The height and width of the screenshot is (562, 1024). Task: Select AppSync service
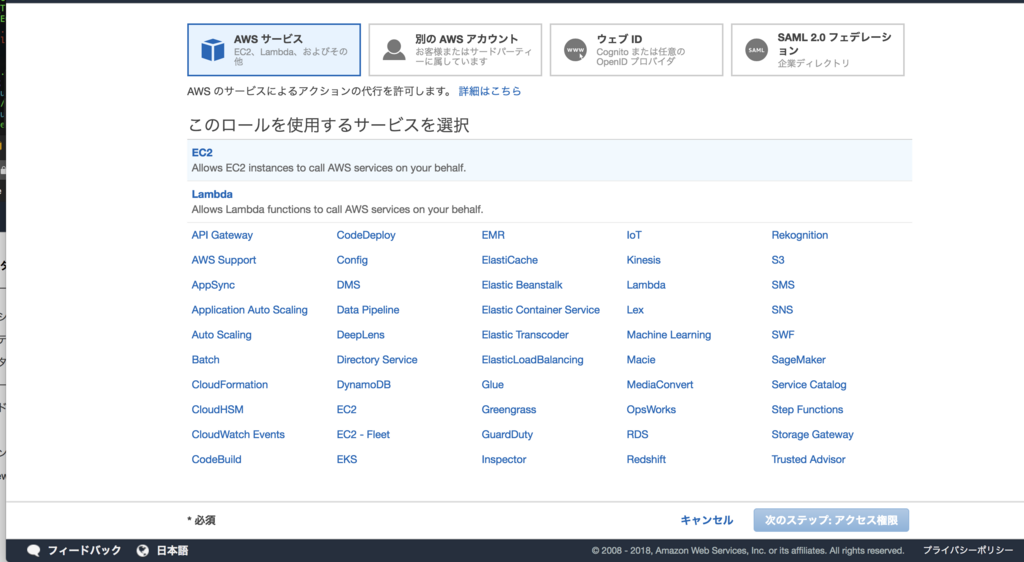point(213,285)
